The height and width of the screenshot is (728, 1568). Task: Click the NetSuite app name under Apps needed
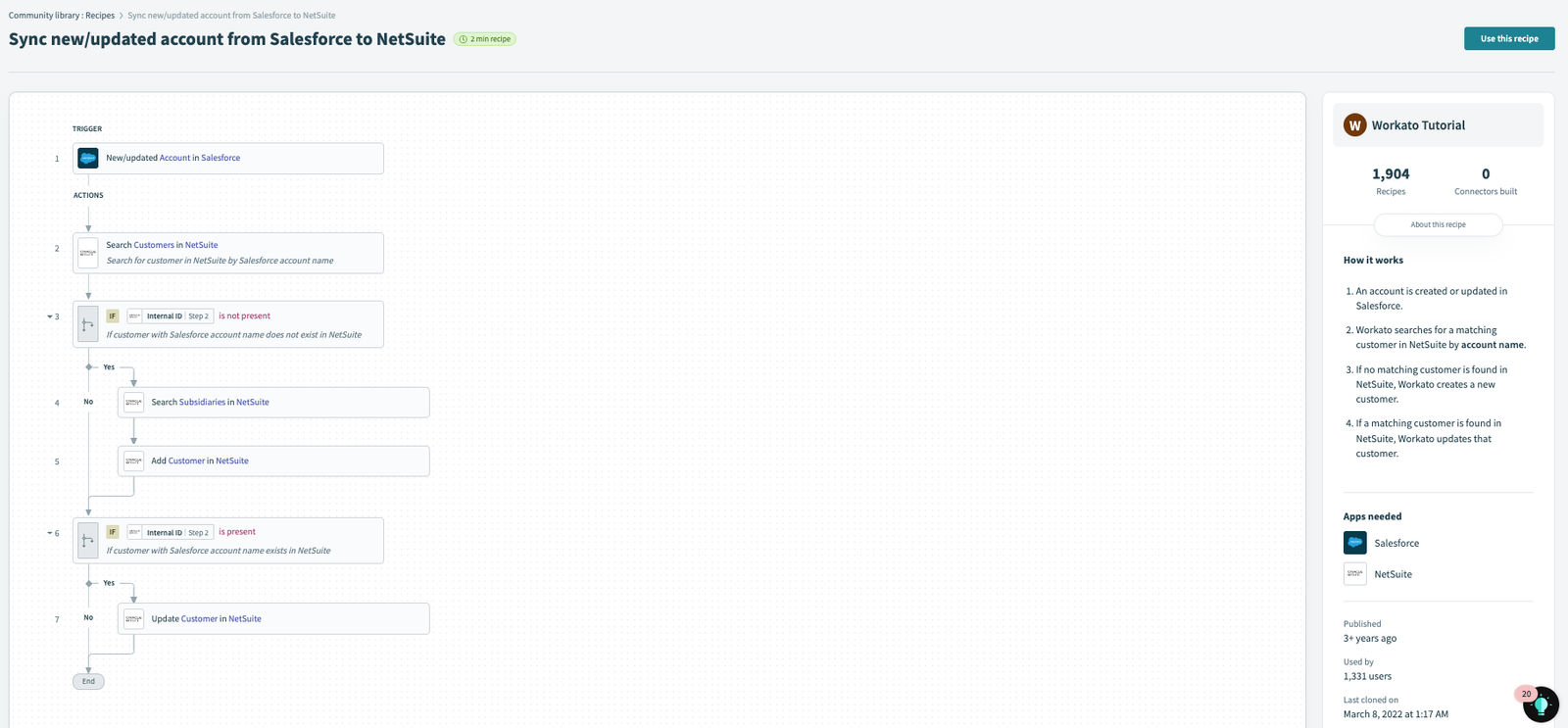[1393, 574]
